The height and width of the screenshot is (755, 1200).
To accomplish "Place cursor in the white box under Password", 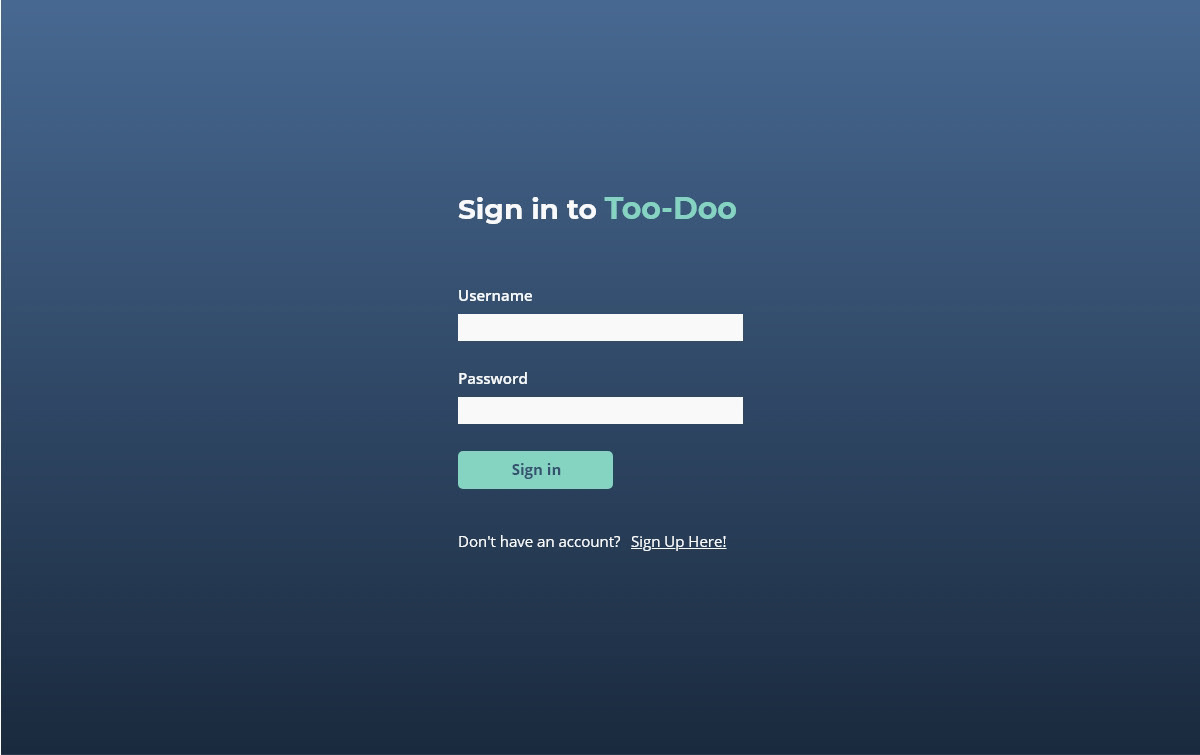I will click(600, 410).
